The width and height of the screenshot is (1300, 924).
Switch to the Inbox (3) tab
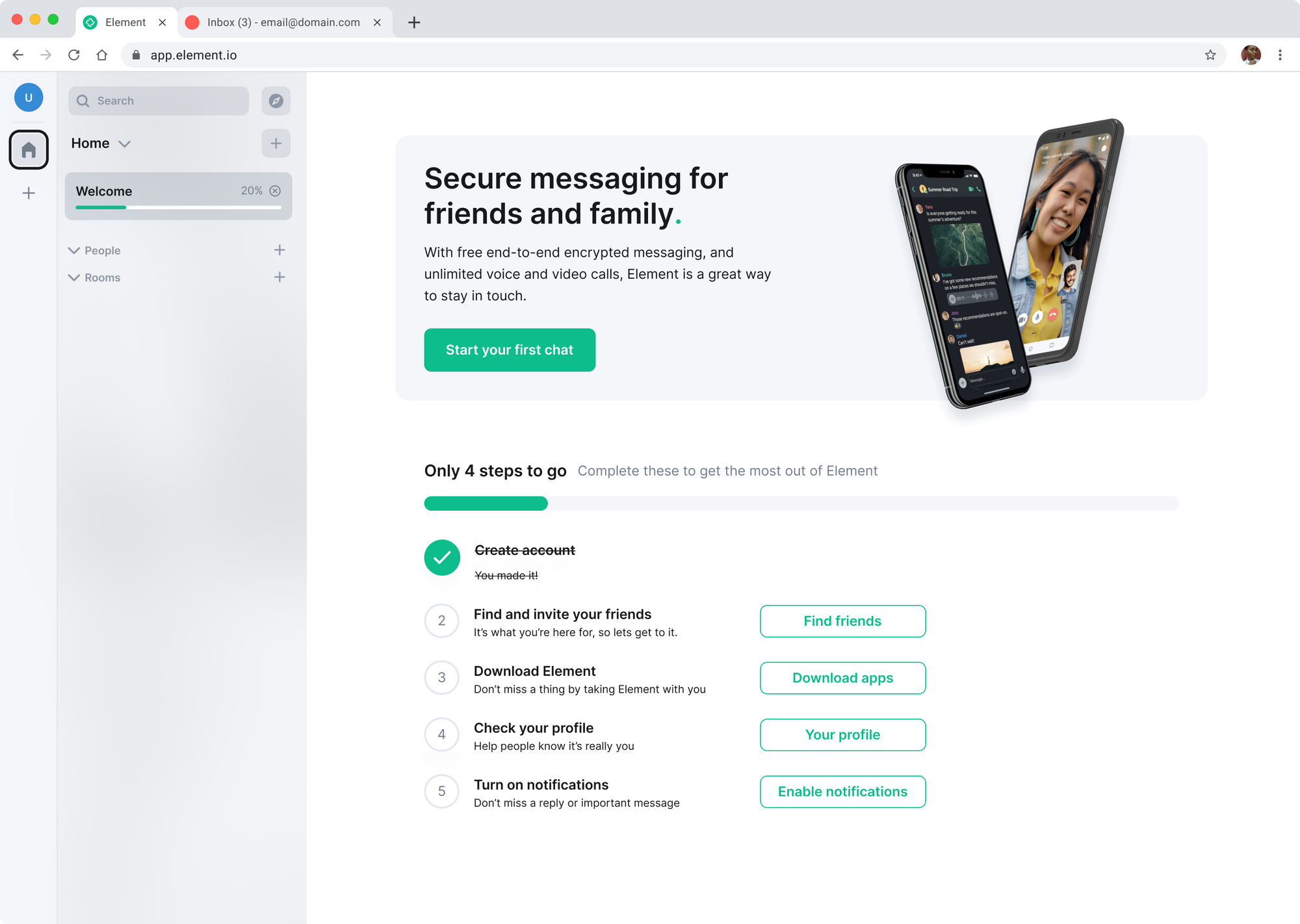point(284,22)
